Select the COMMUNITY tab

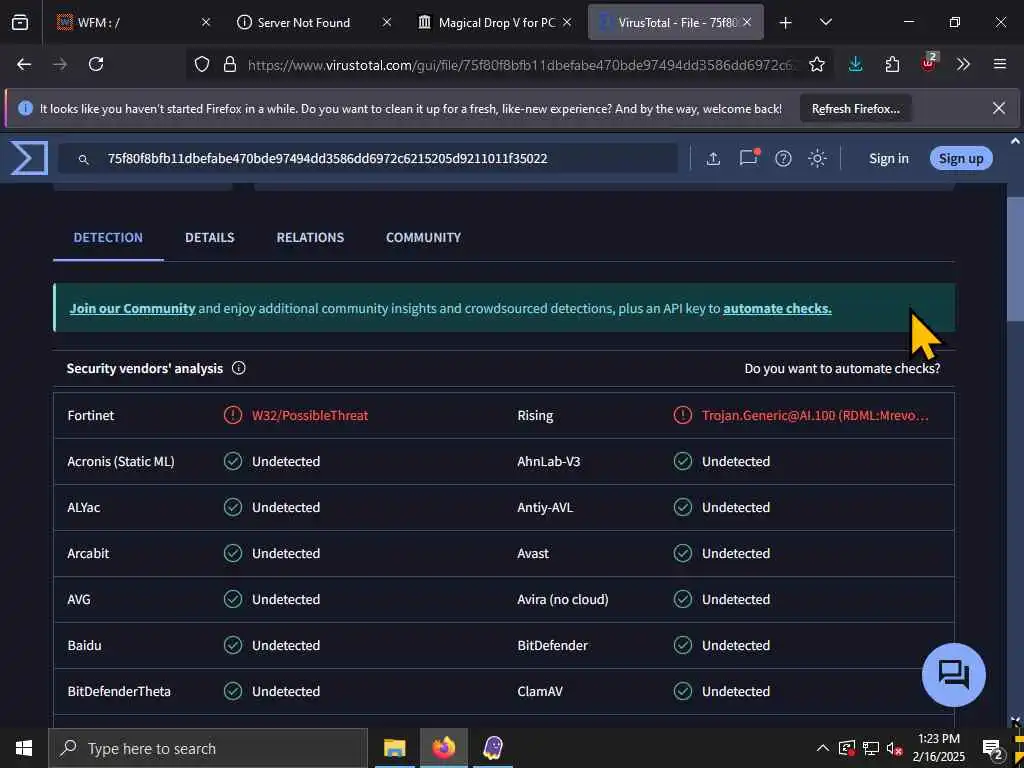[423, 237]
